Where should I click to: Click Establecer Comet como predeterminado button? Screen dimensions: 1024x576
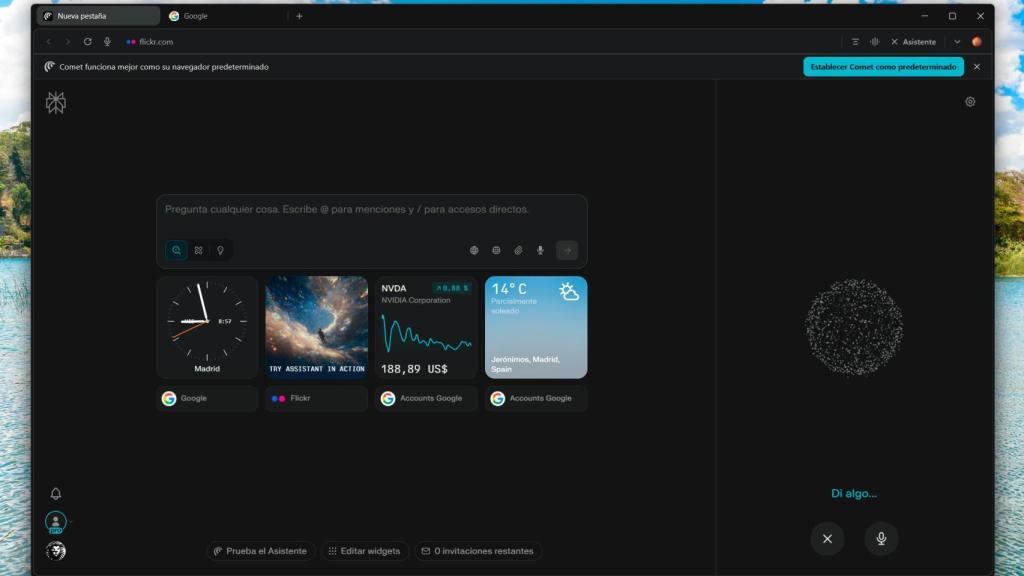(x=884, y=66)
